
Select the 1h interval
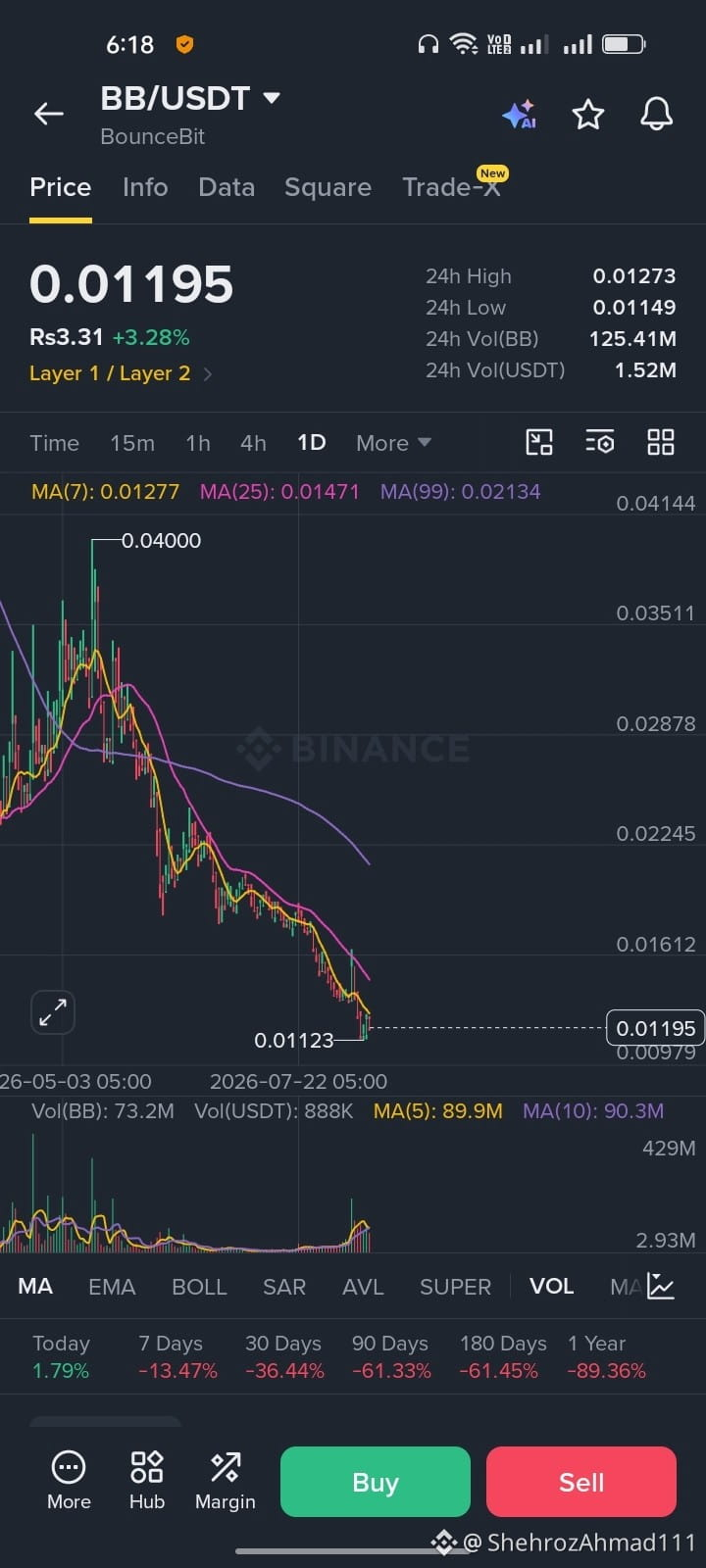(198, 443)
